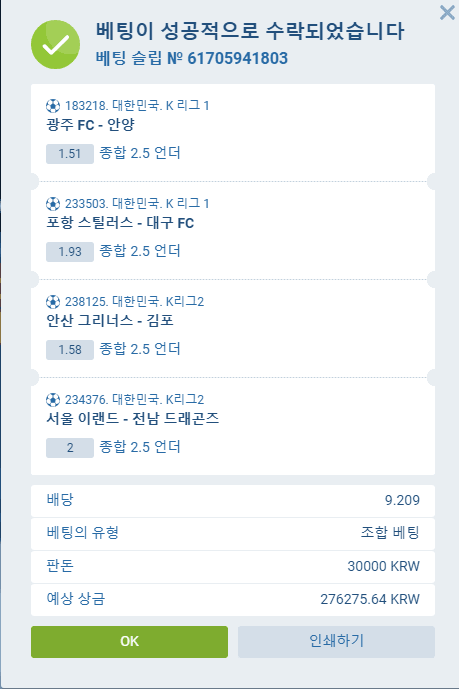
Task: Click the 예상 상금 276275.64 KRW row
Action: (x=233, y=599)
